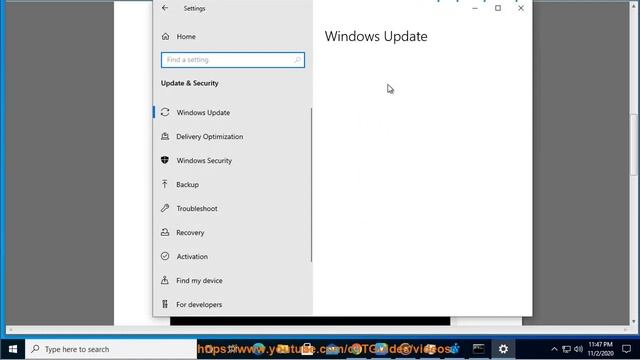Open the taskbar clock and date
The width and height of the screenshot is (640, 360).
click(x=600, y=349)
